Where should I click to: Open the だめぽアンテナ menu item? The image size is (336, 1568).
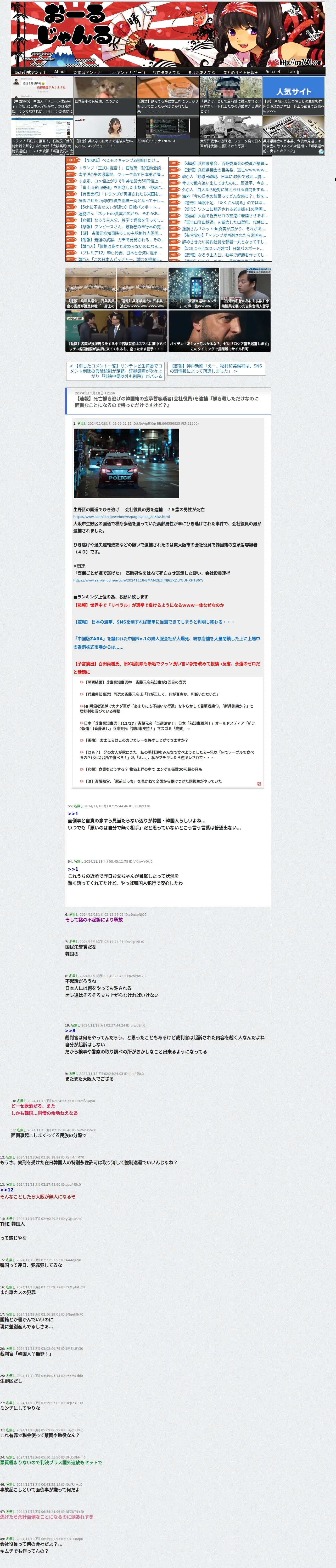(x=87, y=72)
